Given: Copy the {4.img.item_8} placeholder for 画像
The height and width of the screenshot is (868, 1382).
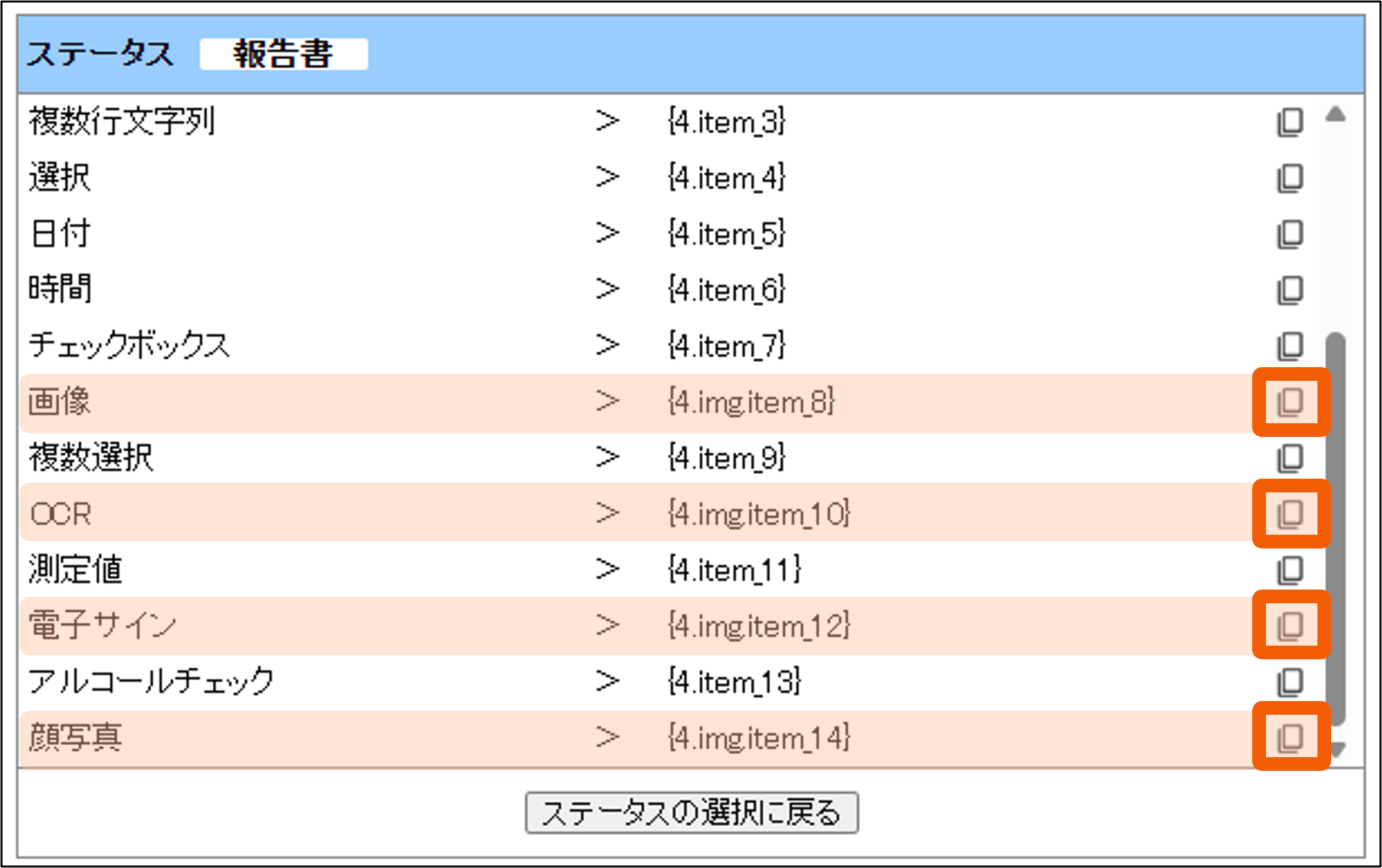Looking at the screenshot, I should [x=1289, y=402].
